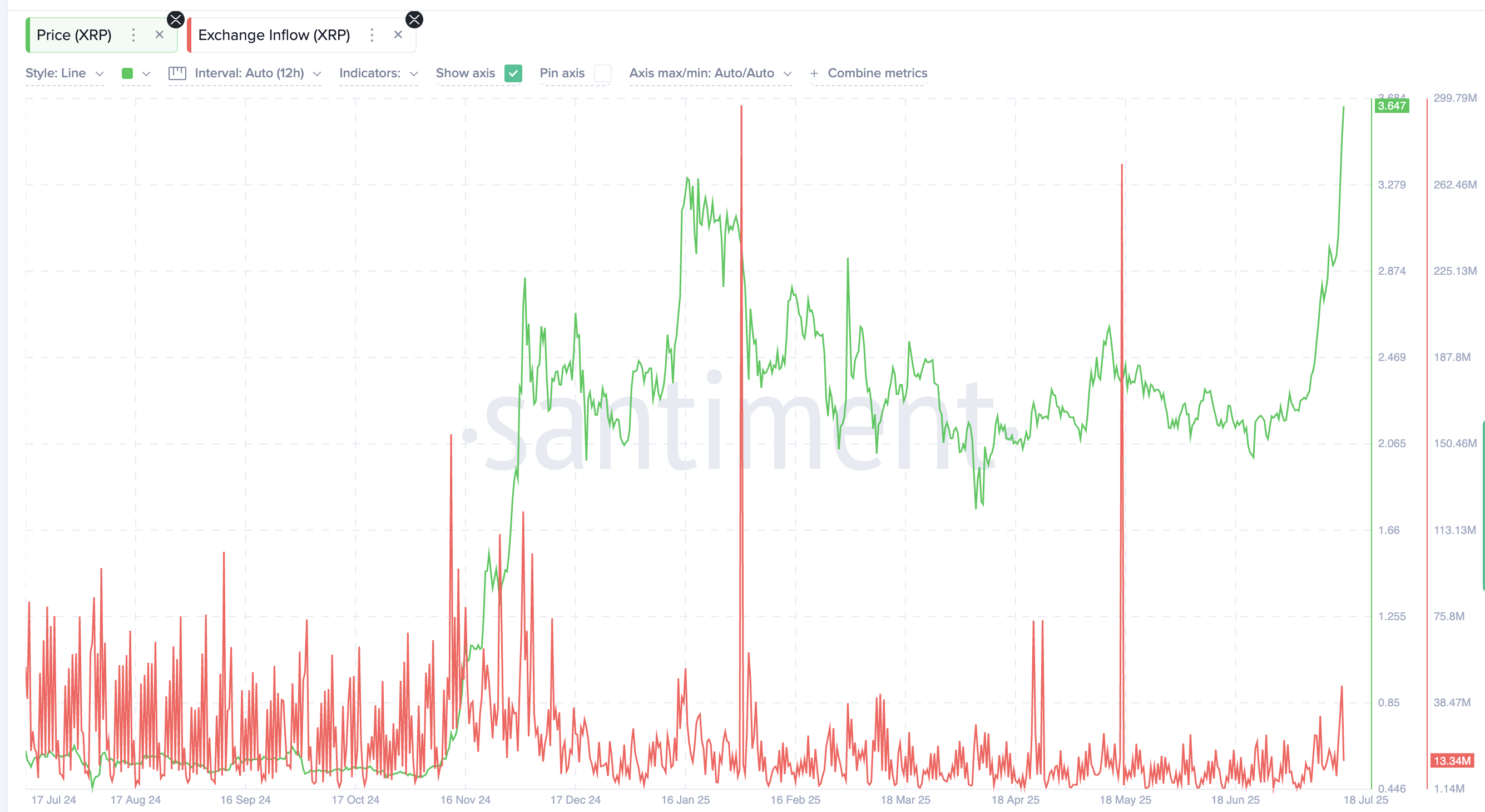Viewport: 1485px width, 812px height.
Task: Click the plus icon beside Combine metrics
Action: (x=814, y=74)
